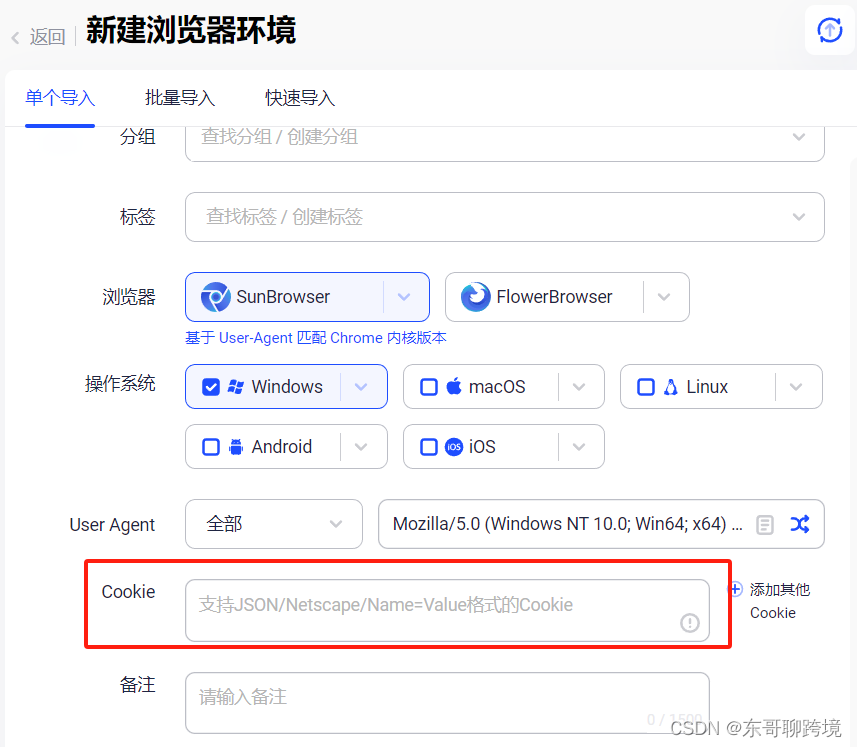This screenshot has height=747, width=857.
Task: Select the SunBrowser logo option
Action: [215, 297]
